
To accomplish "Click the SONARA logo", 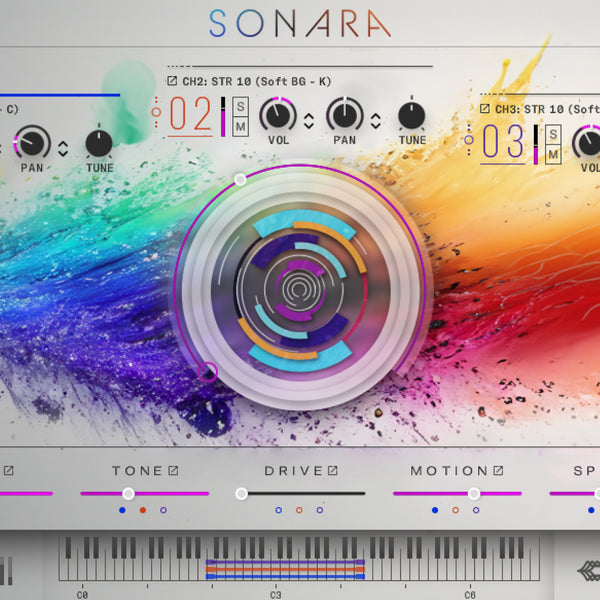I will pyautogui.click(x=300, y=23).
